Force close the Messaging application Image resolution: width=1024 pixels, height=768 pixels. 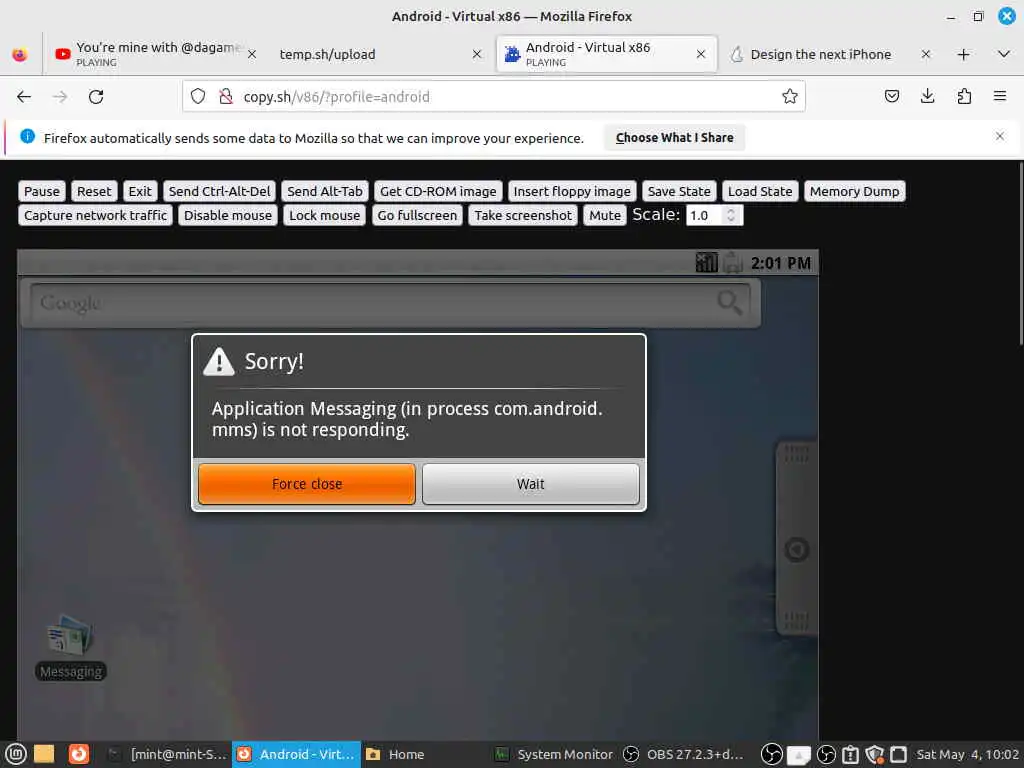[x=307, y=484]
